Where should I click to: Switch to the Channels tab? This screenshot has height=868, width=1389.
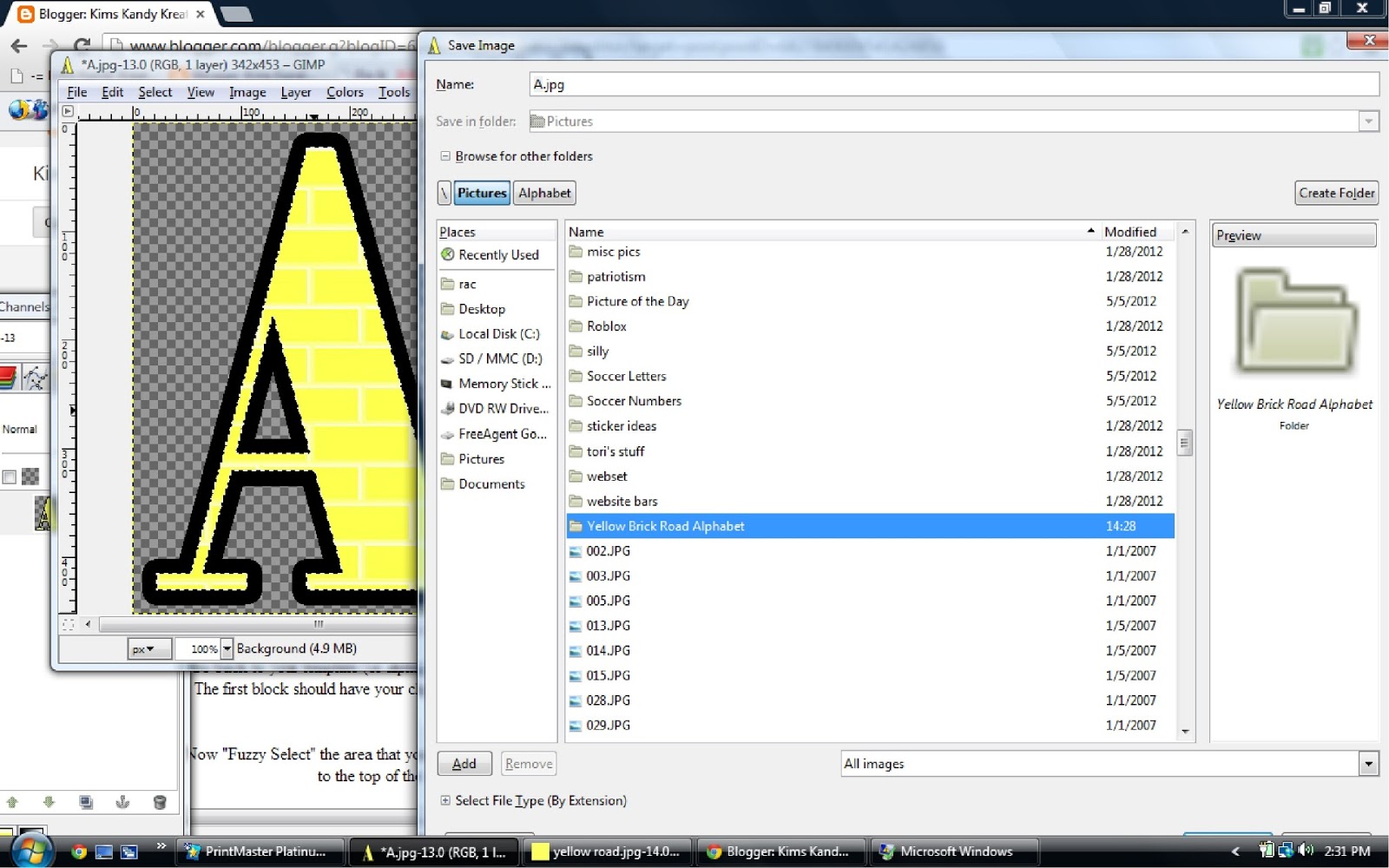[x=24, y=306]
